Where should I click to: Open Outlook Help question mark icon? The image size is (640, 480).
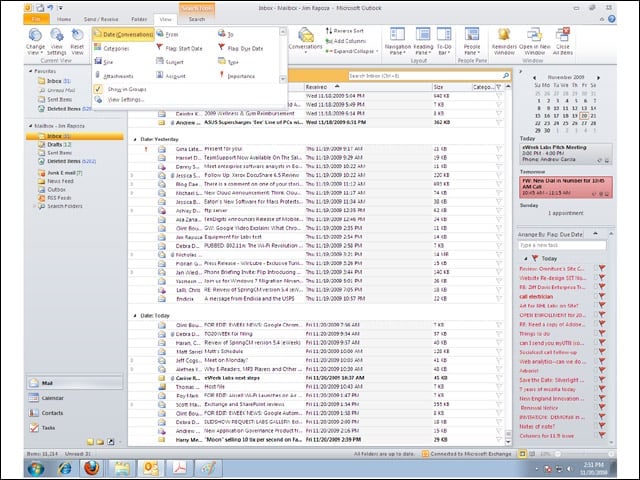(x=611, y=19)
